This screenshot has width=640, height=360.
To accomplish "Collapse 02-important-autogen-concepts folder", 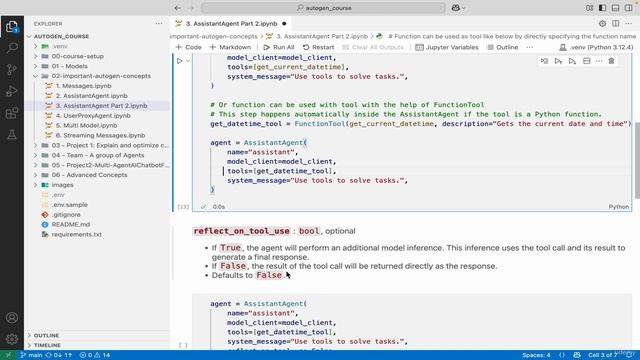I will (x=101, y=76).
